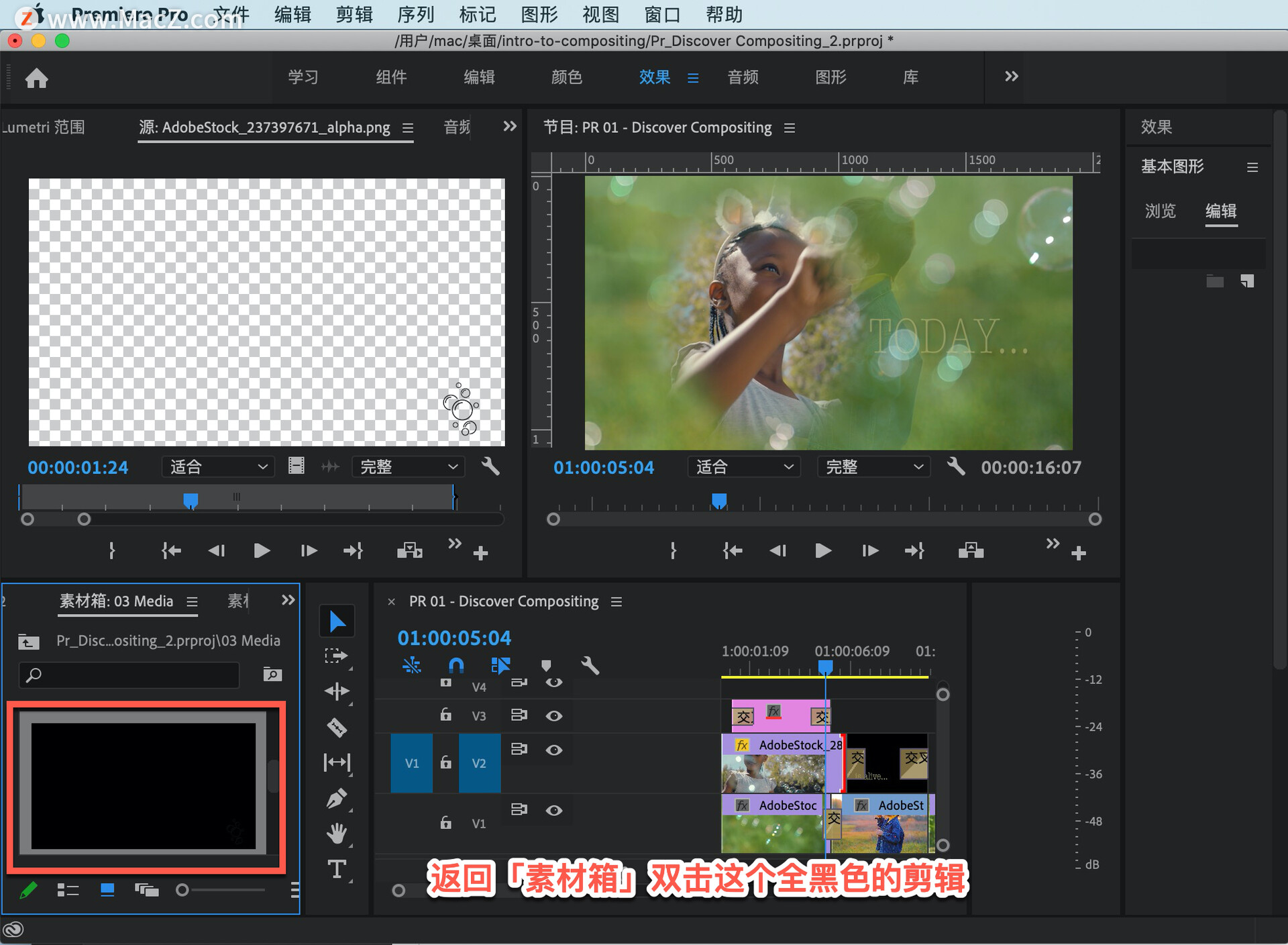Toggle V3 track lock
Image resolution: width=1288 pixels, height=945 pixels.
click(445, 714)
